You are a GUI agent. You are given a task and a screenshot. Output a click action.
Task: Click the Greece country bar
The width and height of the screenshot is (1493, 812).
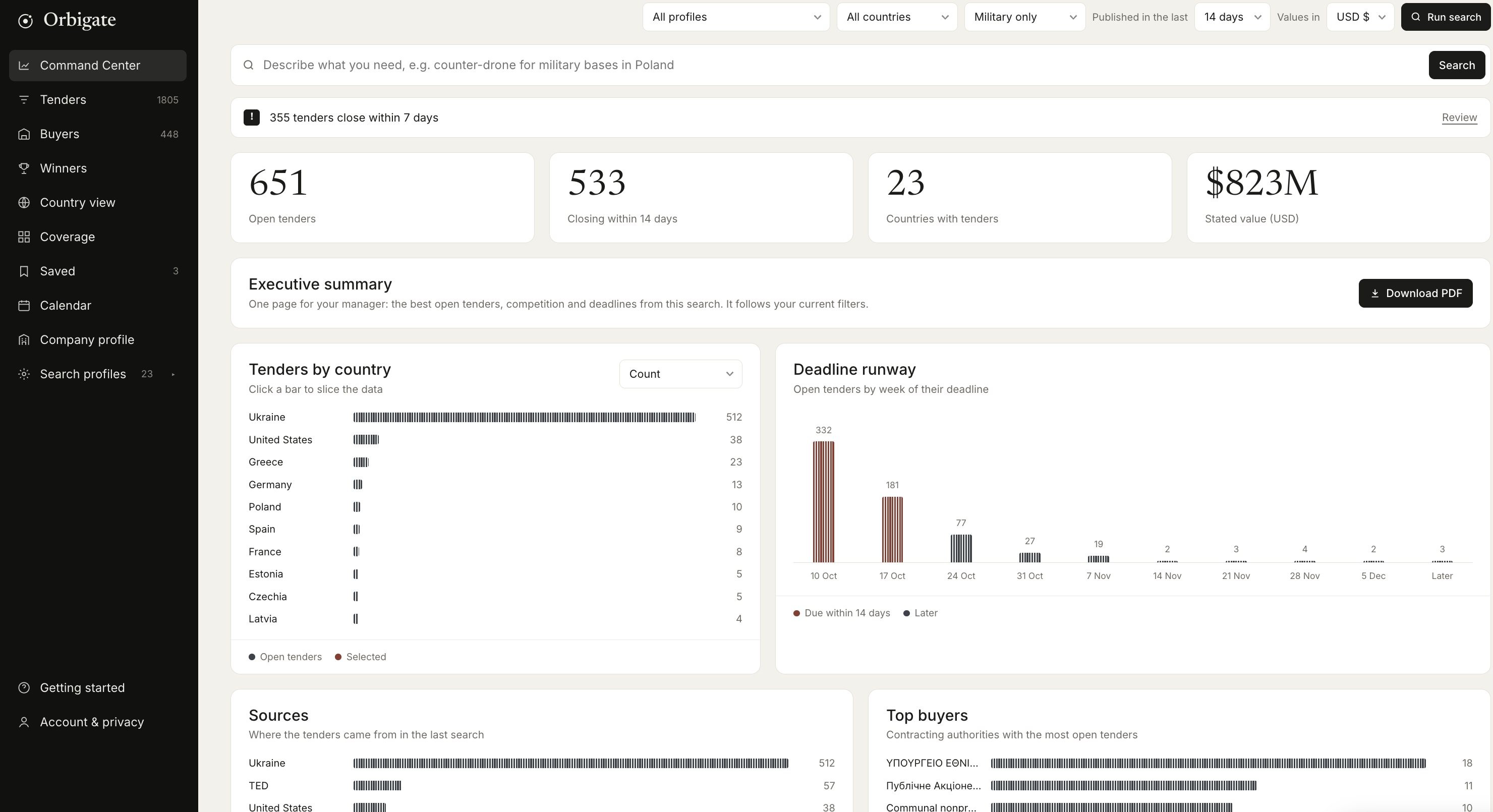[x=361, y=462]
